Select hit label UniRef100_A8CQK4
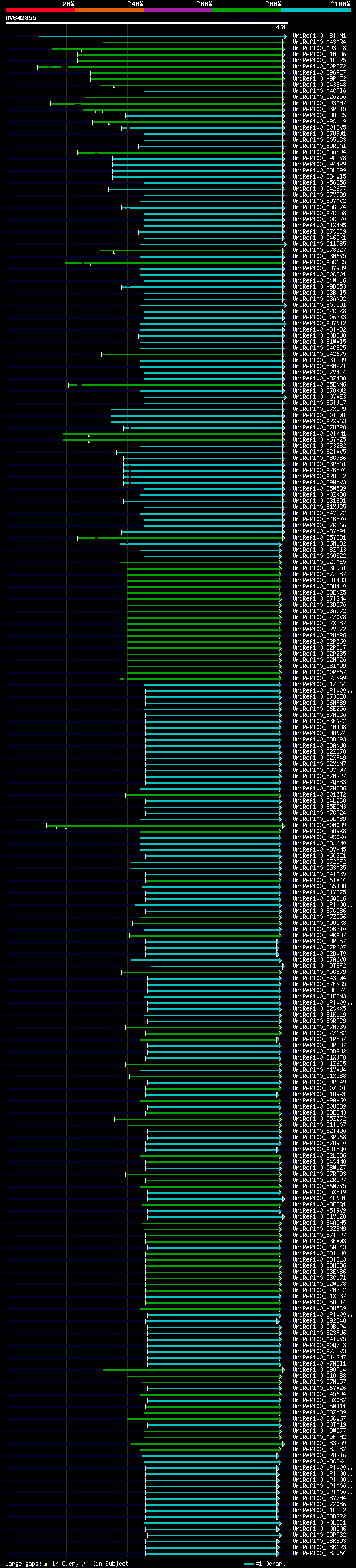Viewport: 356px width, 1568px height. 319,1461
